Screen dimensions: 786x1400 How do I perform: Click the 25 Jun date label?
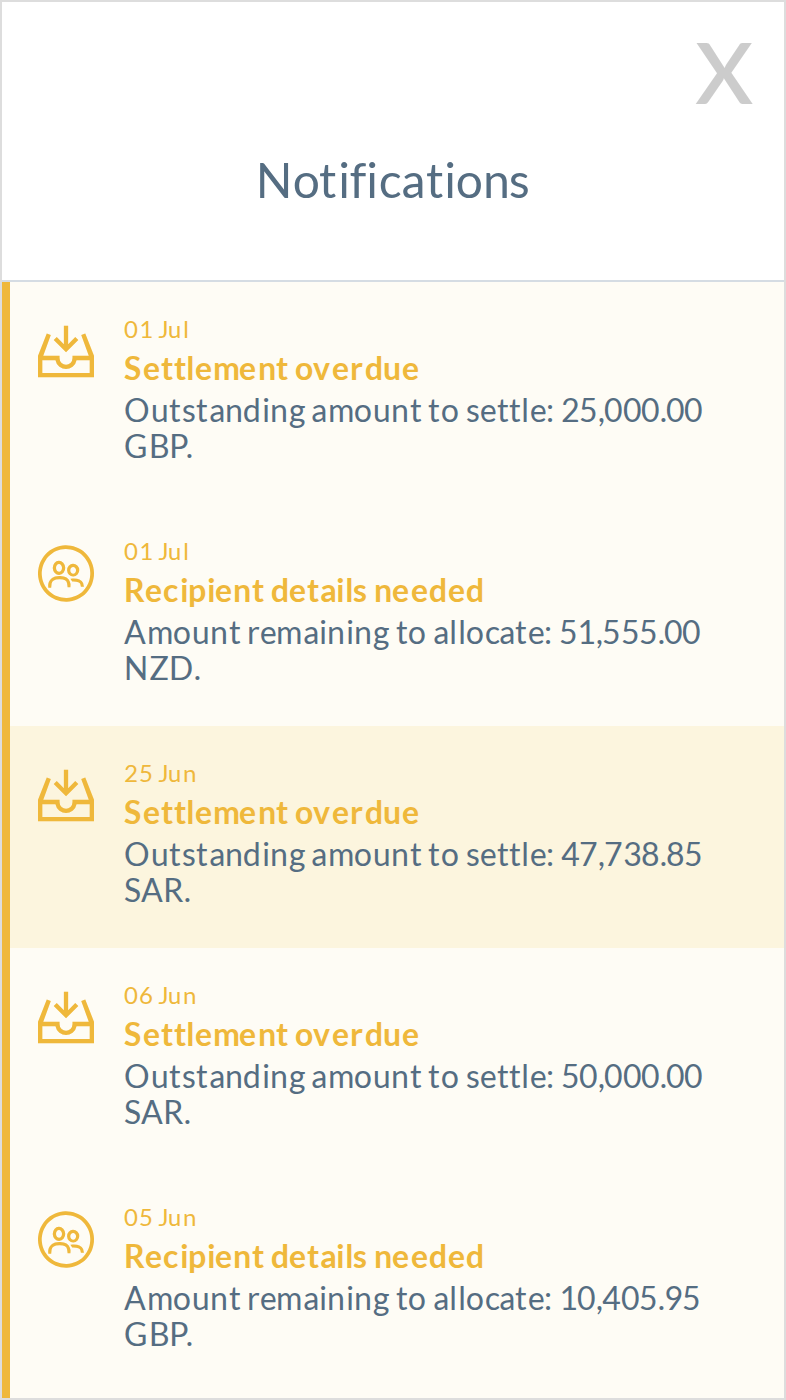(160, 774)
